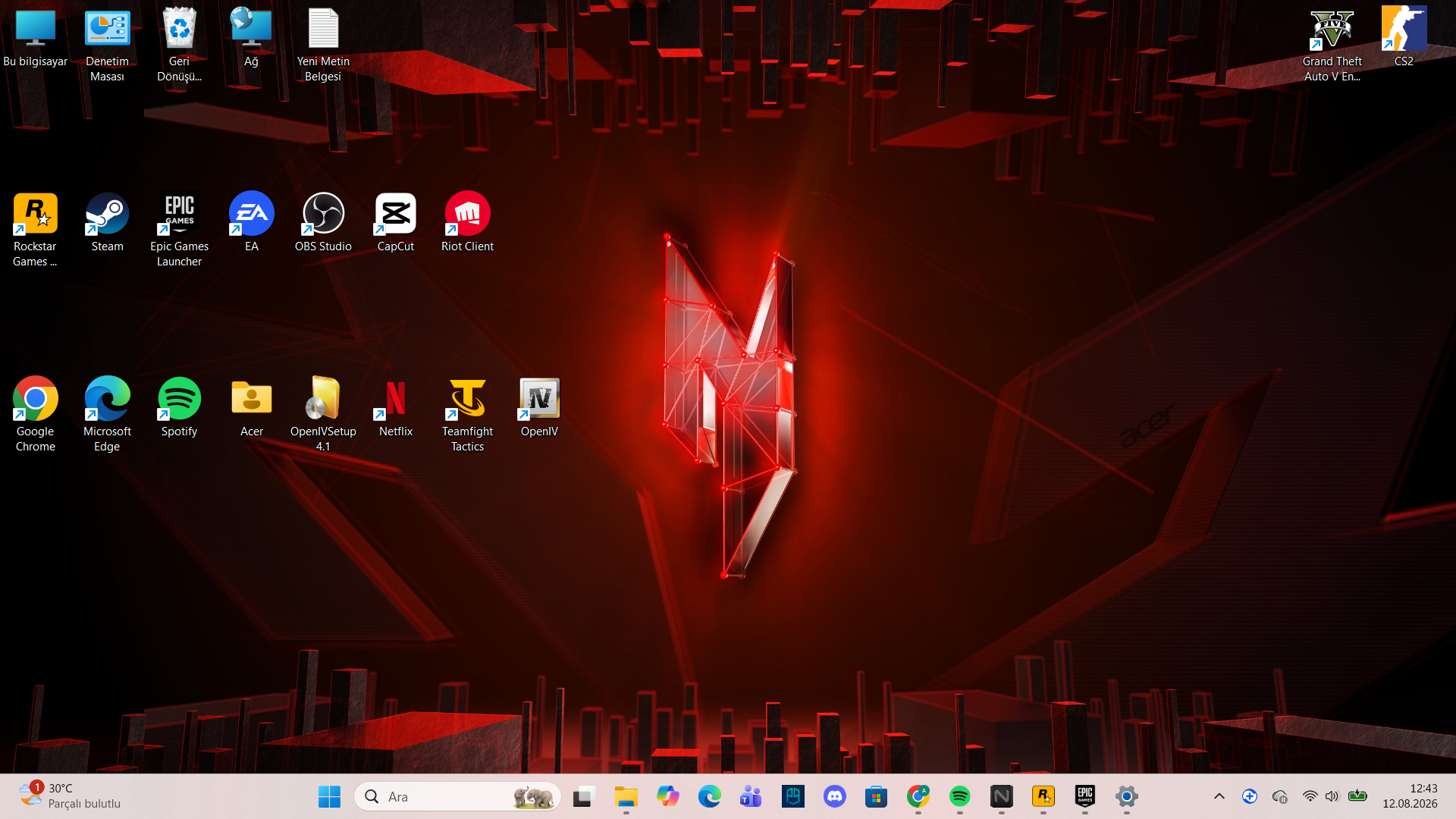The width and height of the screenshot is (1456, 819).
Task: Open the clock showing 12:43 and date
Action: coord(1410,797)
